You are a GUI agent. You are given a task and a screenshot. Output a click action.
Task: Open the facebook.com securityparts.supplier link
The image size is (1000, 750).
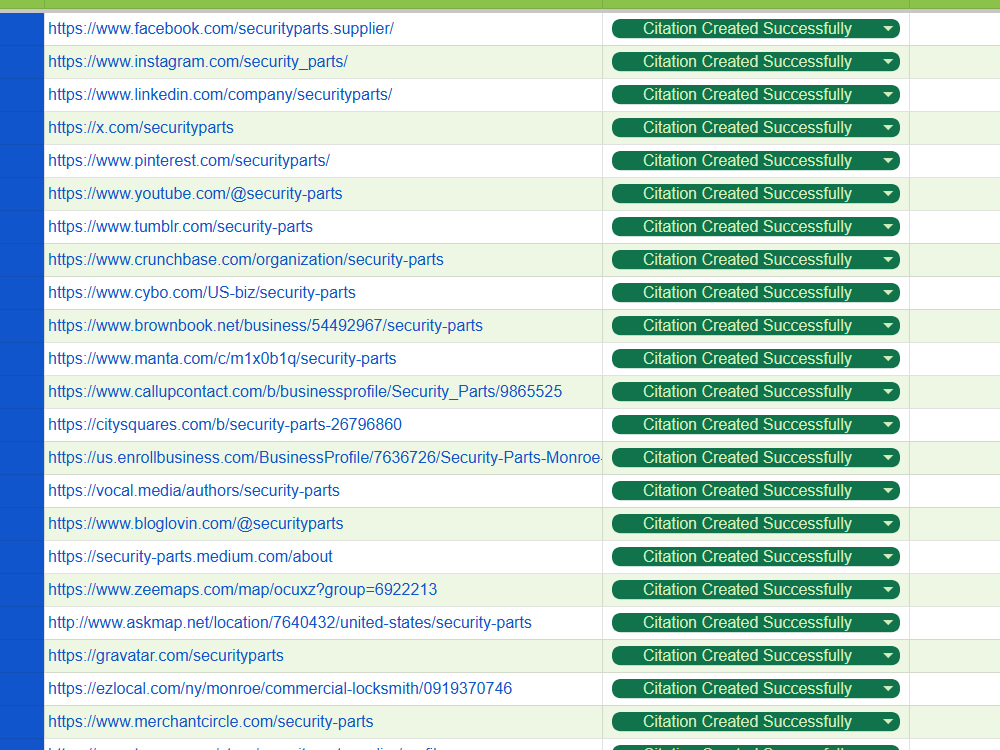[221, 29]
